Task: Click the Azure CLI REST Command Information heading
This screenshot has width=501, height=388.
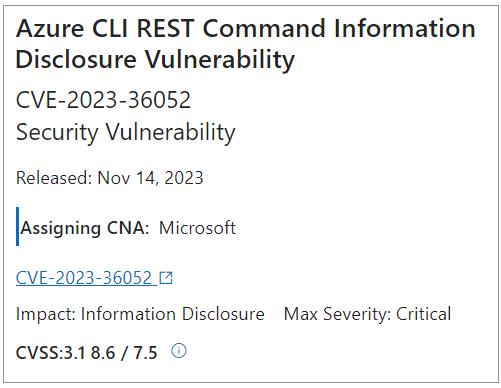Action: click(246, 28)
